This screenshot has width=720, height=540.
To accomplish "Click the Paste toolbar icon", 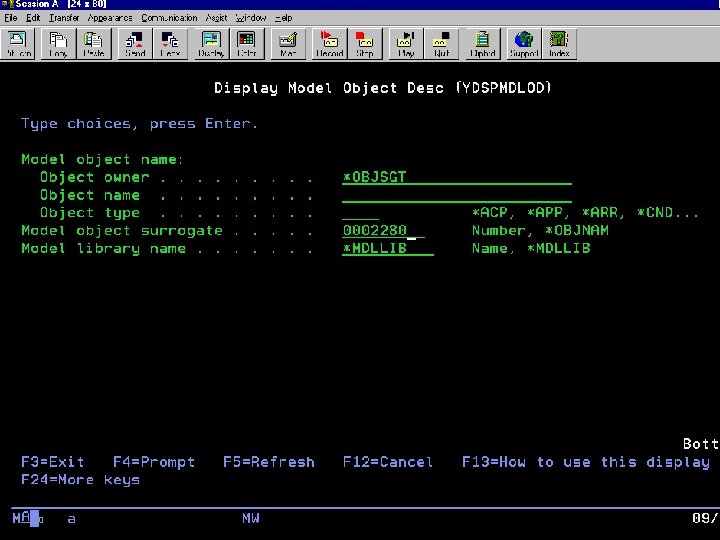I will pyautogui.click(x=94, y=44).
